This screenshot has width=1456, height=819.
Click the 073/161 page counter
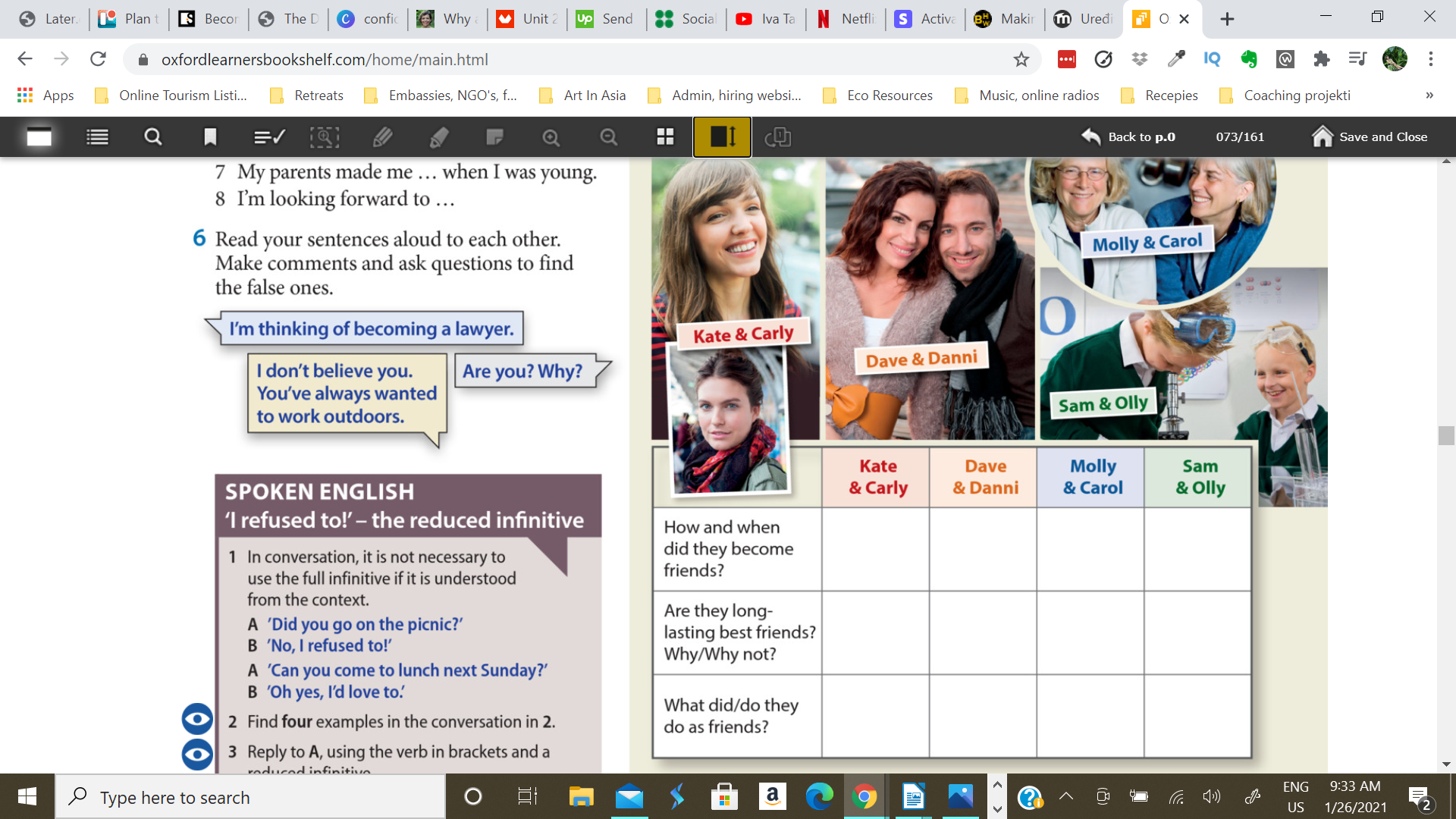(1240, 137)
